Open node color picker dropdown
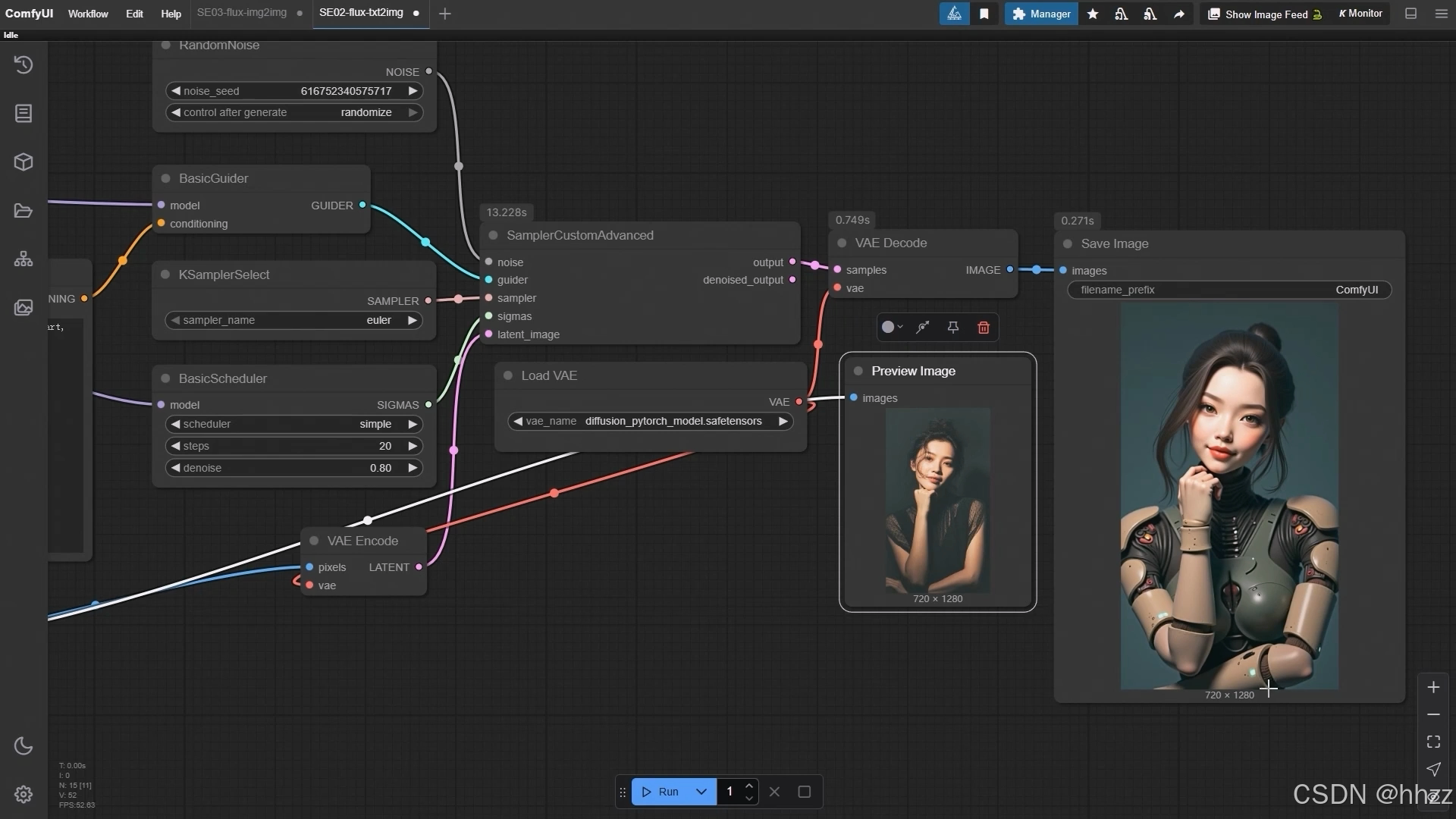Image resolution: width=1456 pixels, height=819 pixels. pos(892,328)
